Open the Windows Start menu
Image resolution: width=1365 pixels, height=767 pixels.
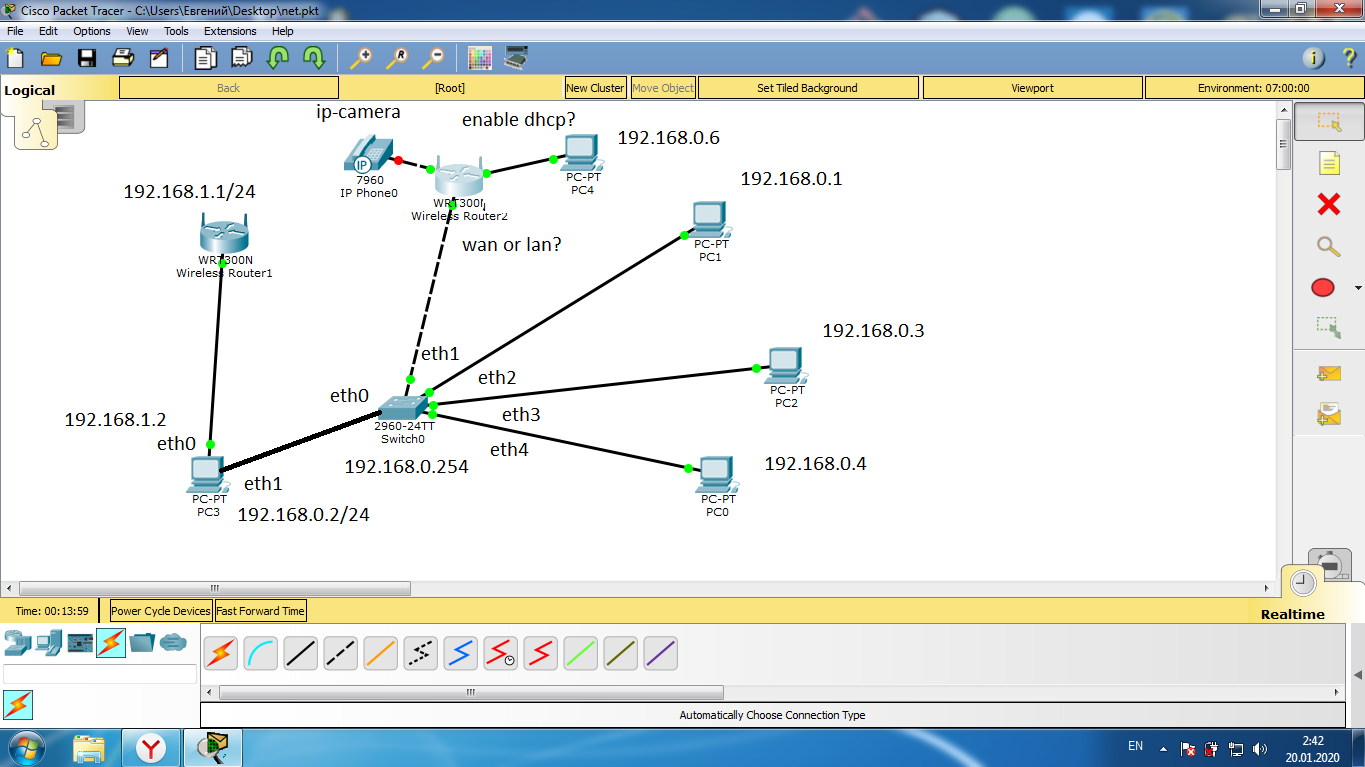[x=26, y=747]
